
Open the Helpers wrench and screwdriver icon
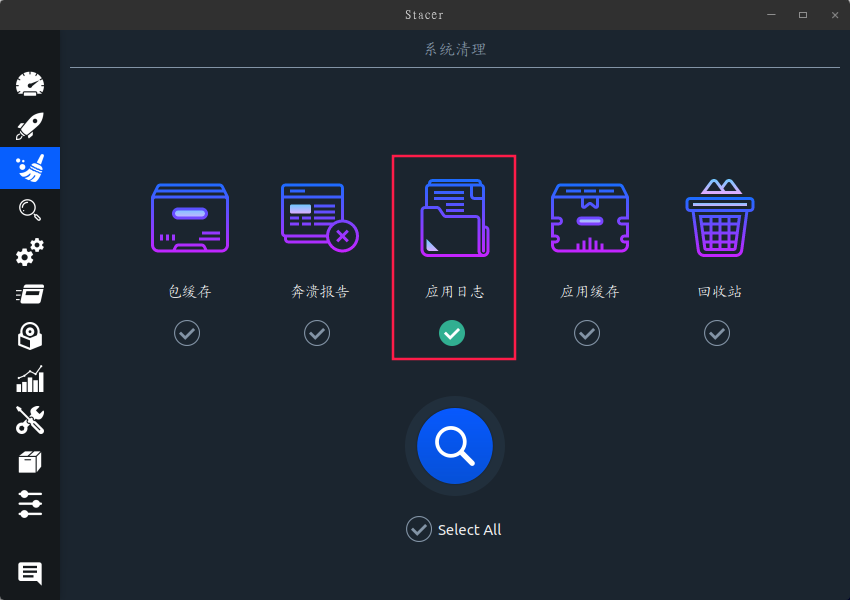30,420
